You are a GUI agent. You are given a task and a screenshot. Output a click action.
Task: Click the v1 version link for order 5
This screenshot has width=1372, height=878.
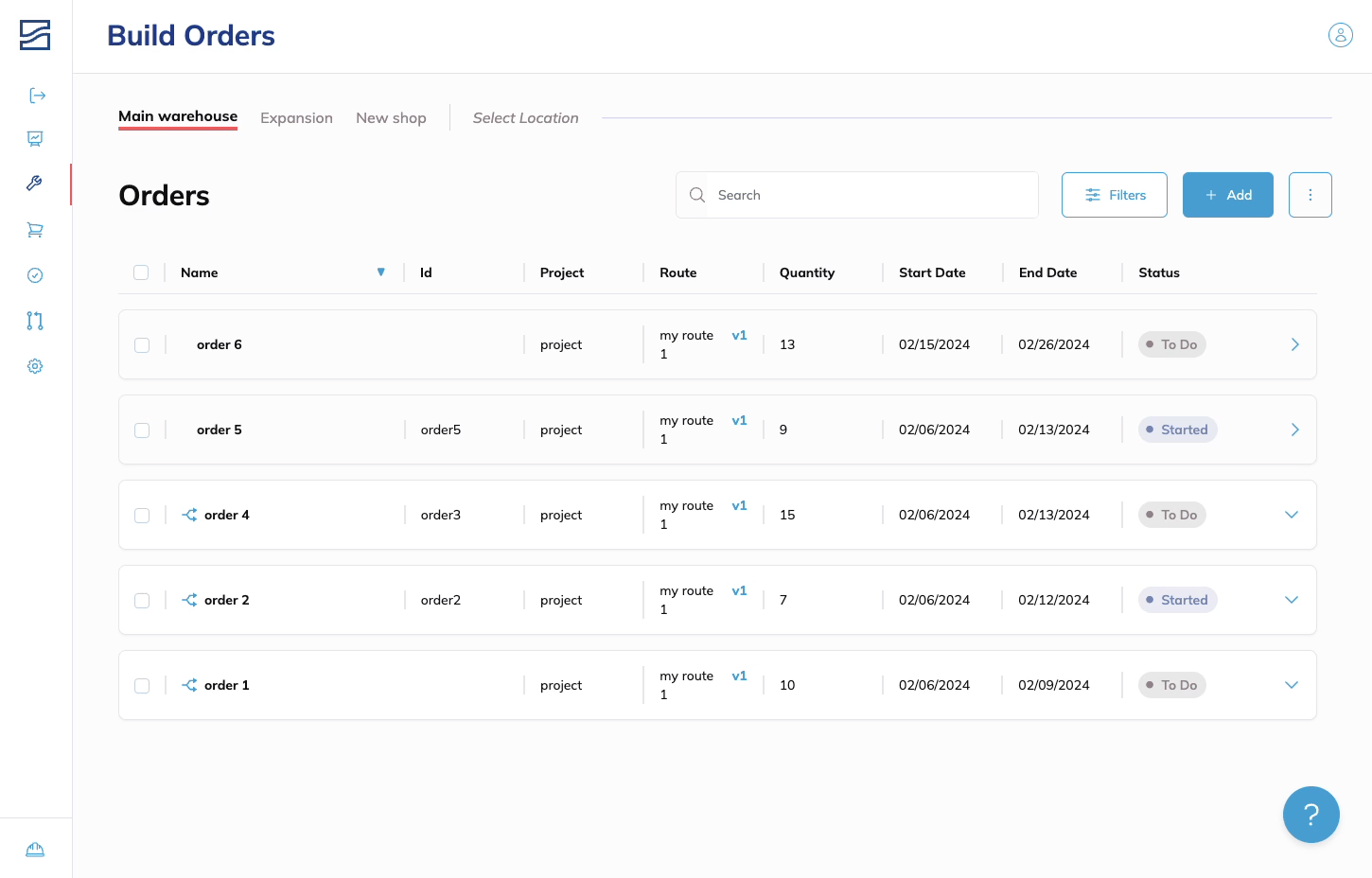[x=739, y=420]
